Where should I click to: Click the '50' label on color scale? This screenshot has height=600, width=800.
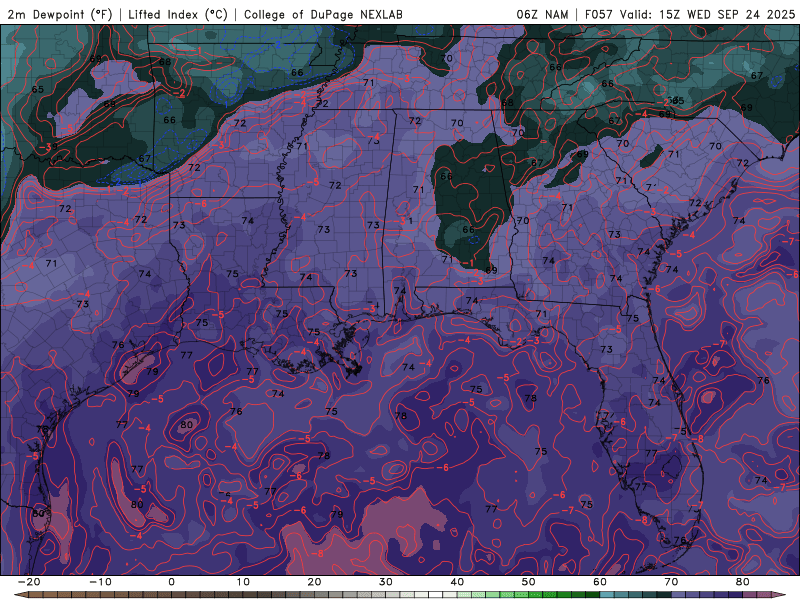(529, 582)
